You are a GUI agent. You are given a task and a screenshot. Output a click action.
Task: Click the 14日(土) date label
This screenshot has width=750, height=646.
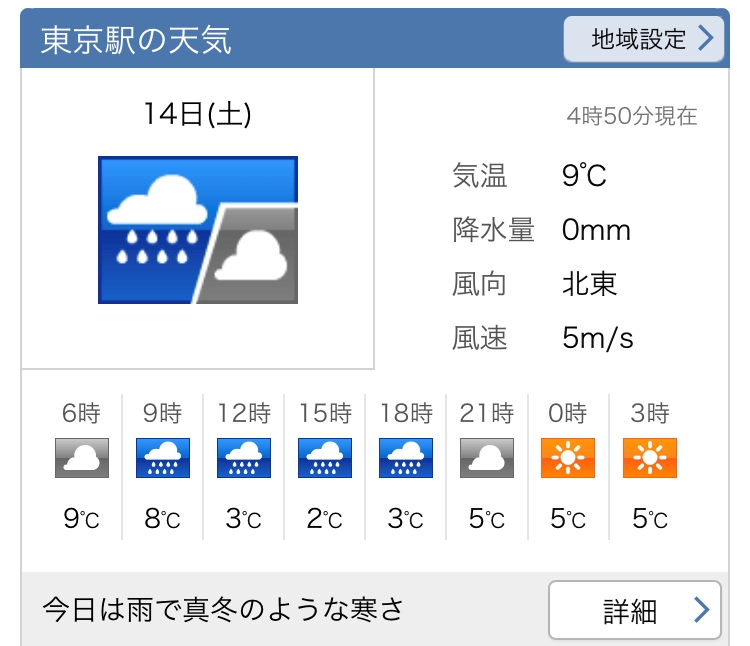click(197, 115)
